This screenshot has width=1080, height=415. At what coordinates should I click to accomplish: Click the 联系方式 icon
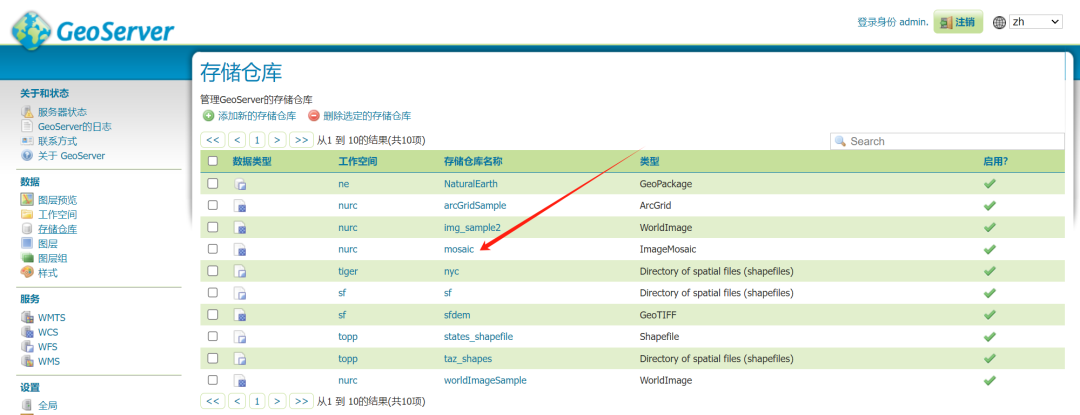click(x=27, y=141)
